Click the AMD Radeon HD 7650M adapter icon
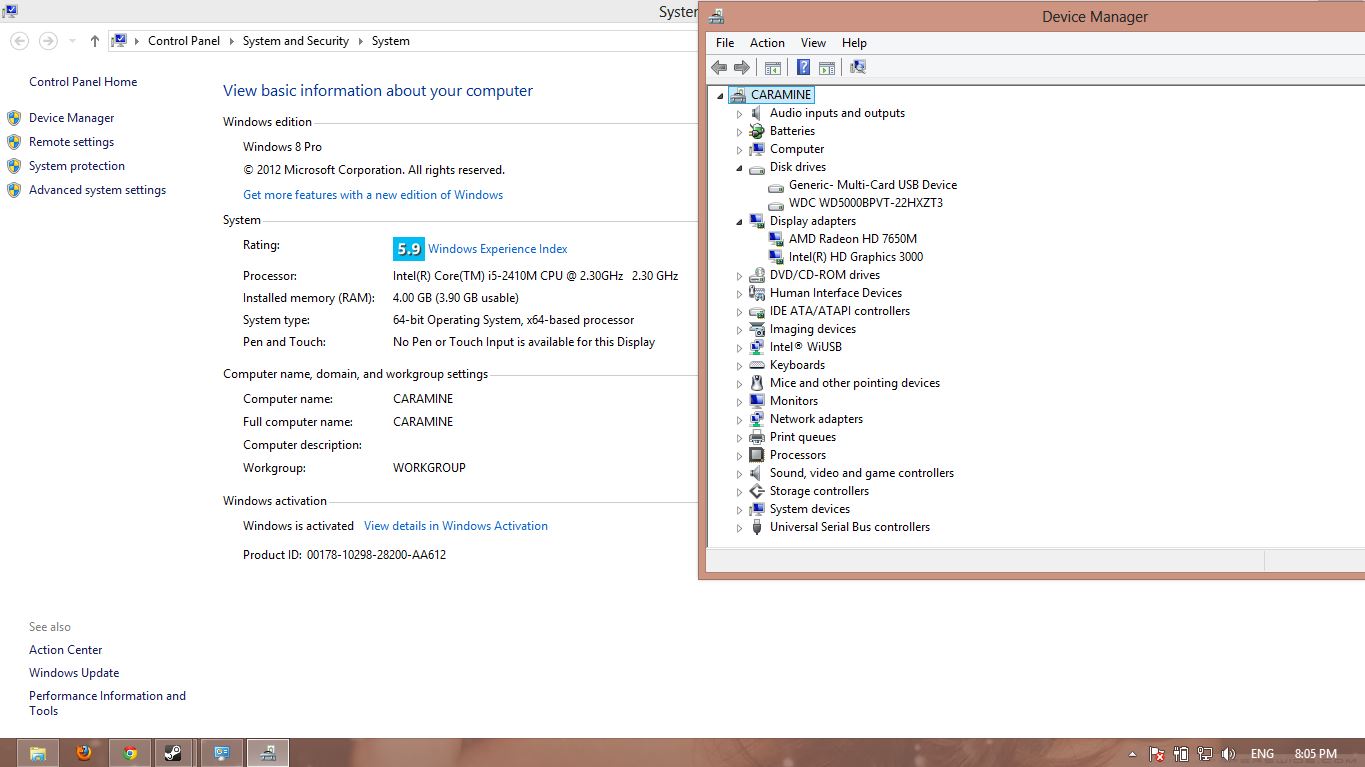 pyautogui.click(x=776, y=239)
